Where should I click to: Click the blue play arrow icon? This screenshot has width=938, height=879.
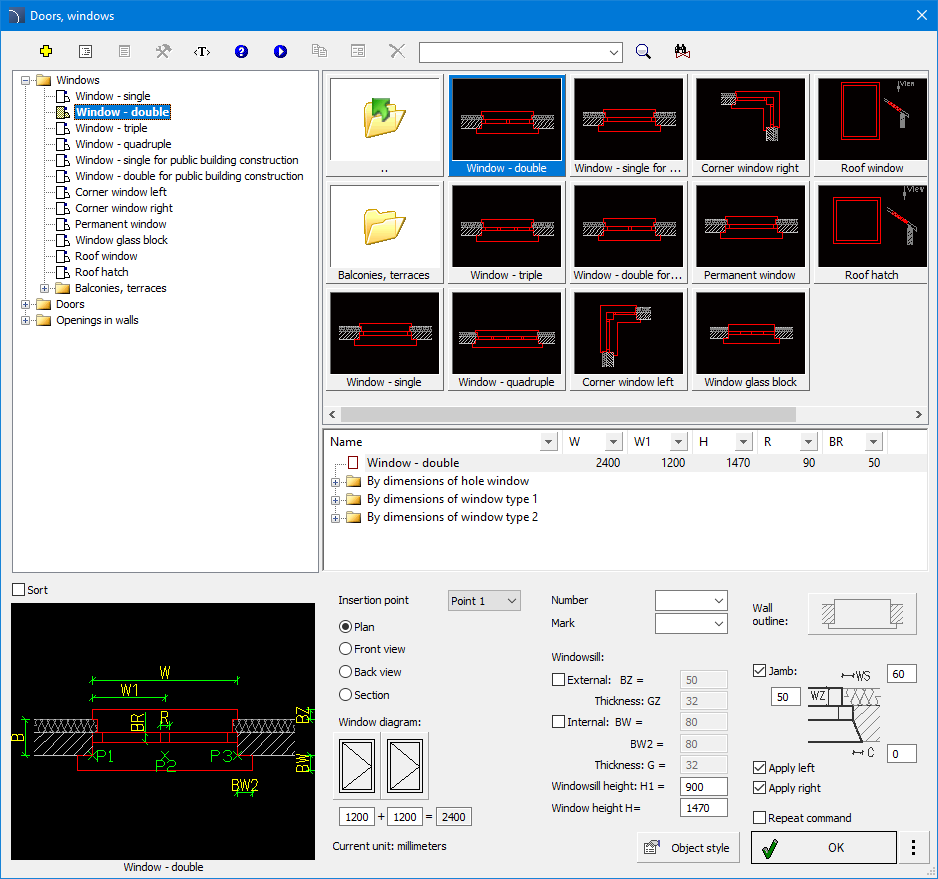point(280,52)
